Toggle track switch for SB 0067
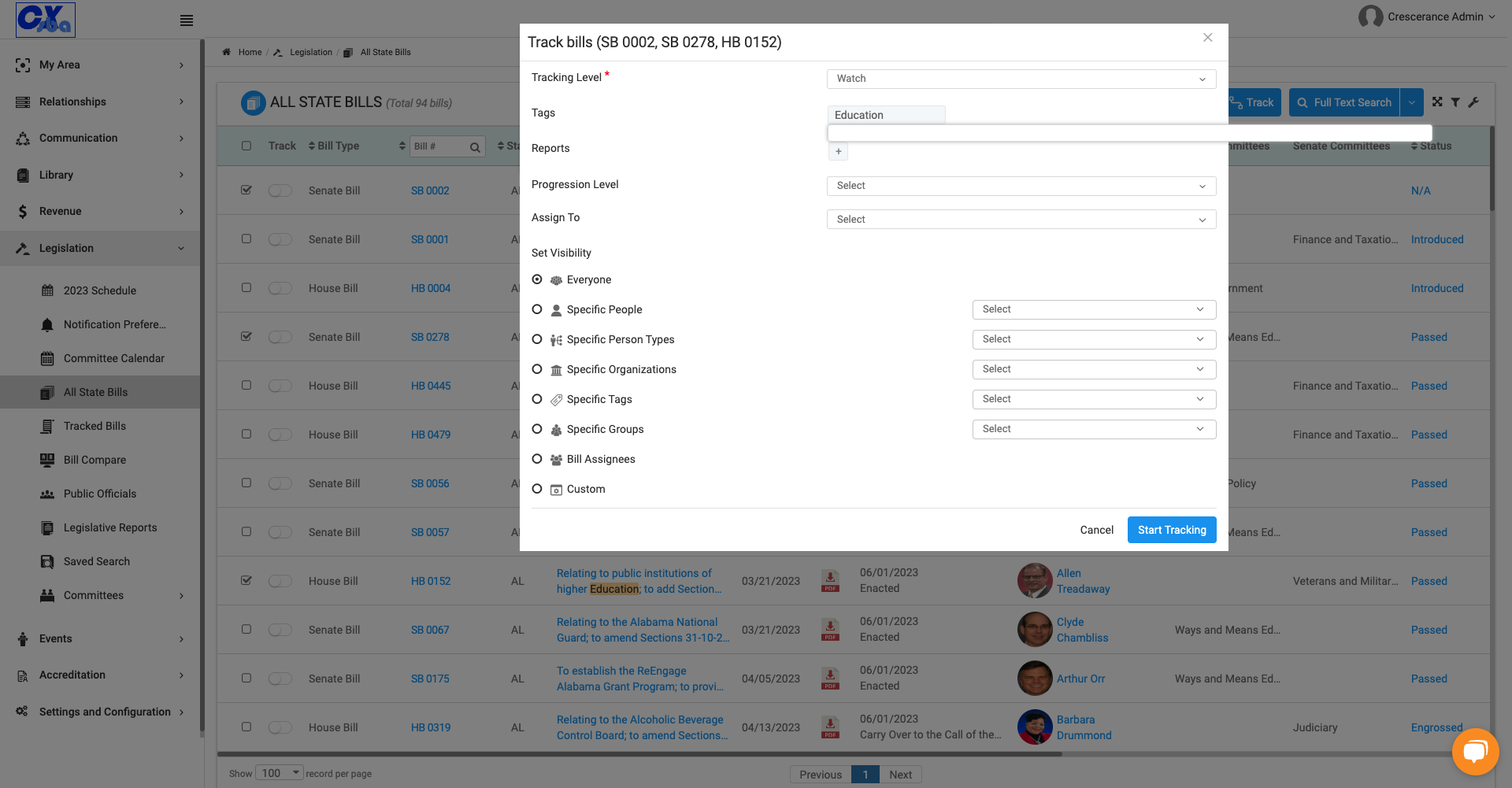Image resolution: width=1512 pixels, height=788 pixels. click(x=280, y=630)
